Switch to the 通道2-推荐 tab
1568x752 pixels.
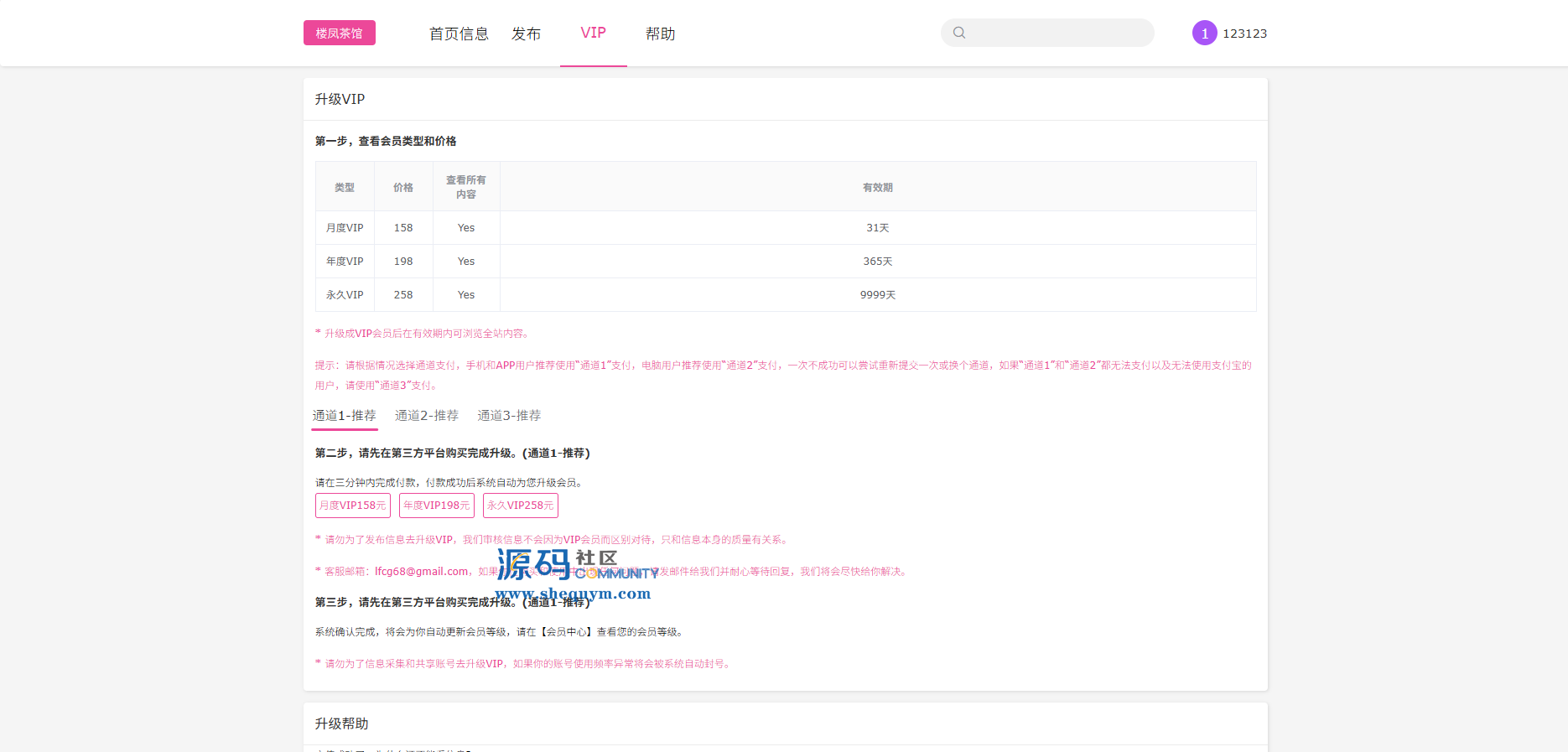(x=426, y=416)
